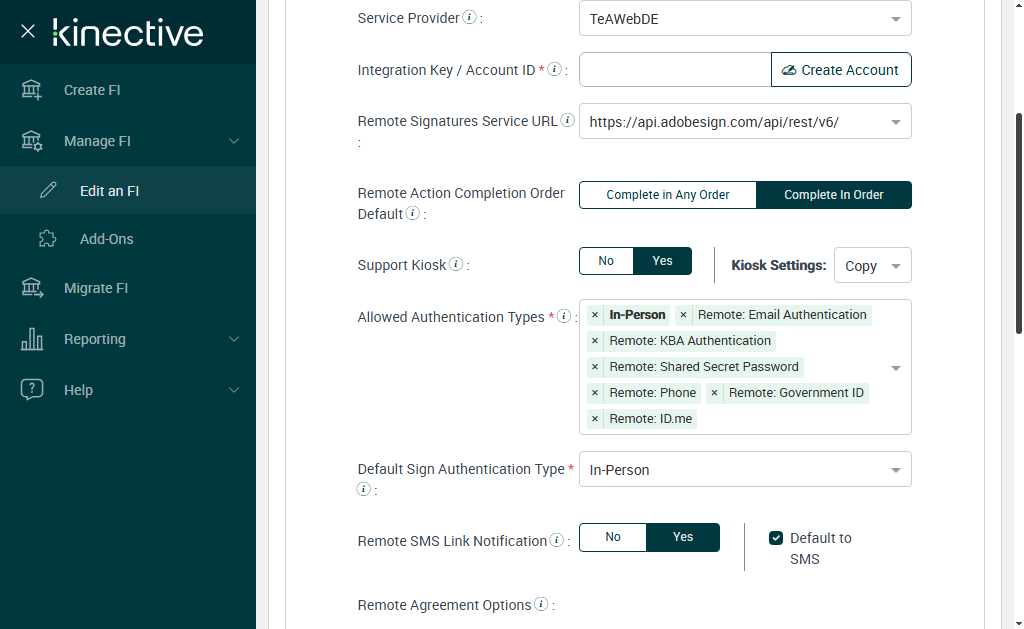
Task: Uncheck the Default to SMS checkbox
Action: tap(776, 538)
